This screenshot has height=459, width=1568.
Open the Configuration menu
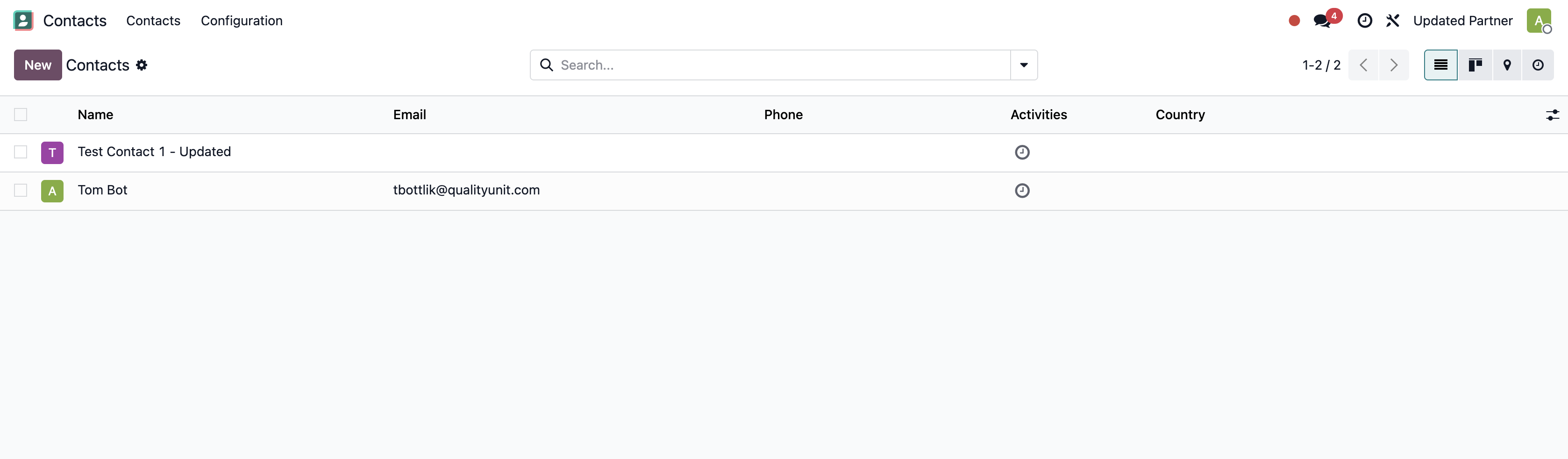point(241,20)
